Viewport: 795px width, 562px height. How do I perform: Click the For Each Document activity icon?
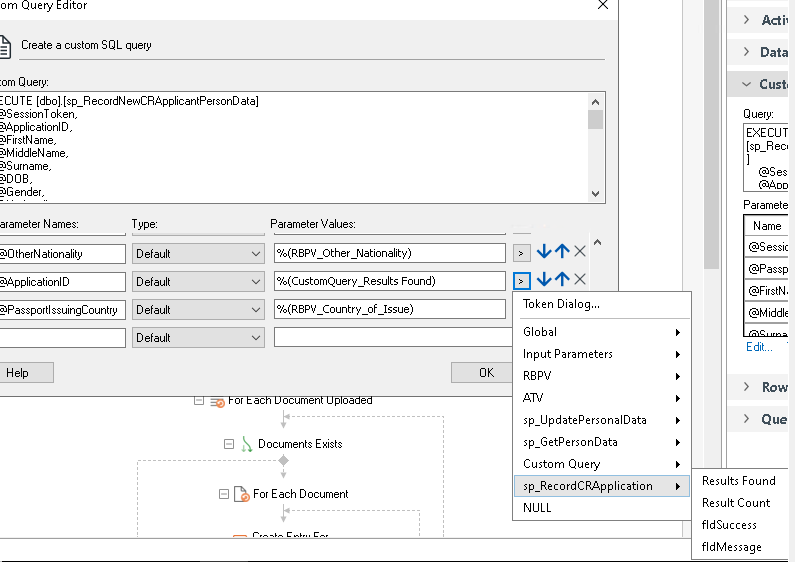pos(241,494)
